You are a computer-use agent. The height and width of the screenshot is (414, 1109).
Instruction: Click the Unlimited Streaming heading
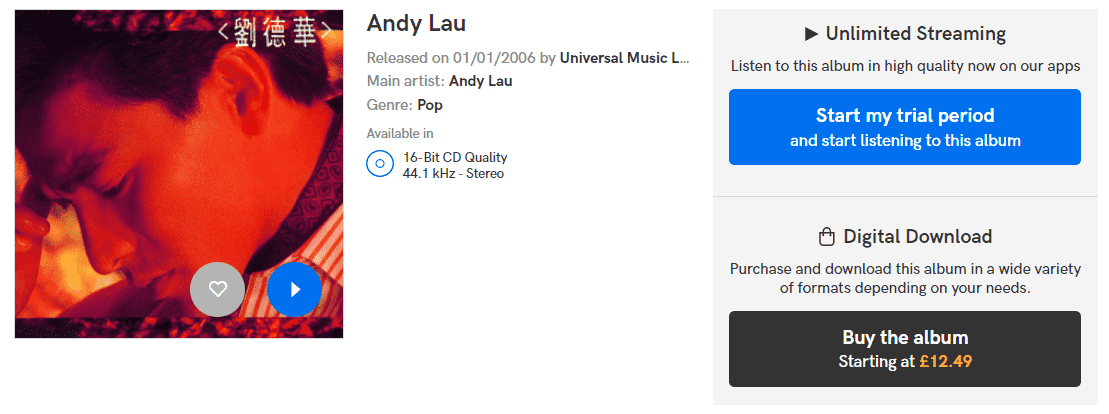click(915, 34)
